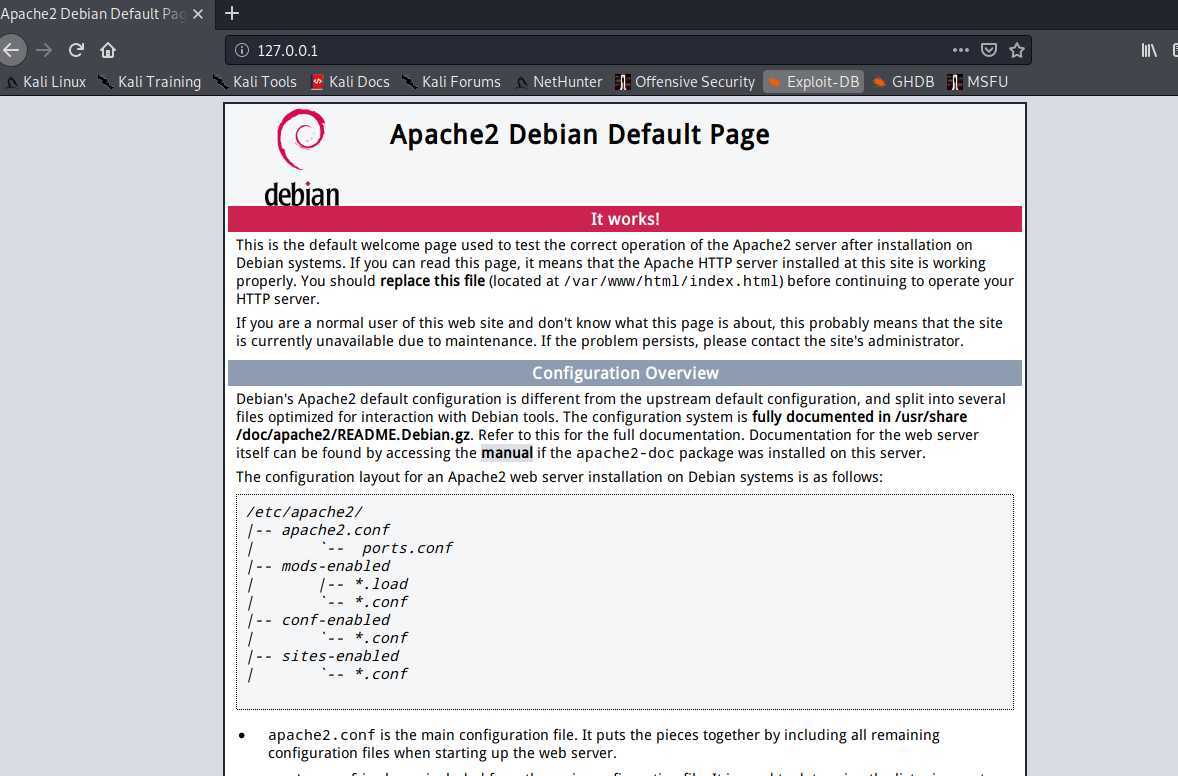
Task: Click the Debian swirl logo image
Action: coord(301,157)
